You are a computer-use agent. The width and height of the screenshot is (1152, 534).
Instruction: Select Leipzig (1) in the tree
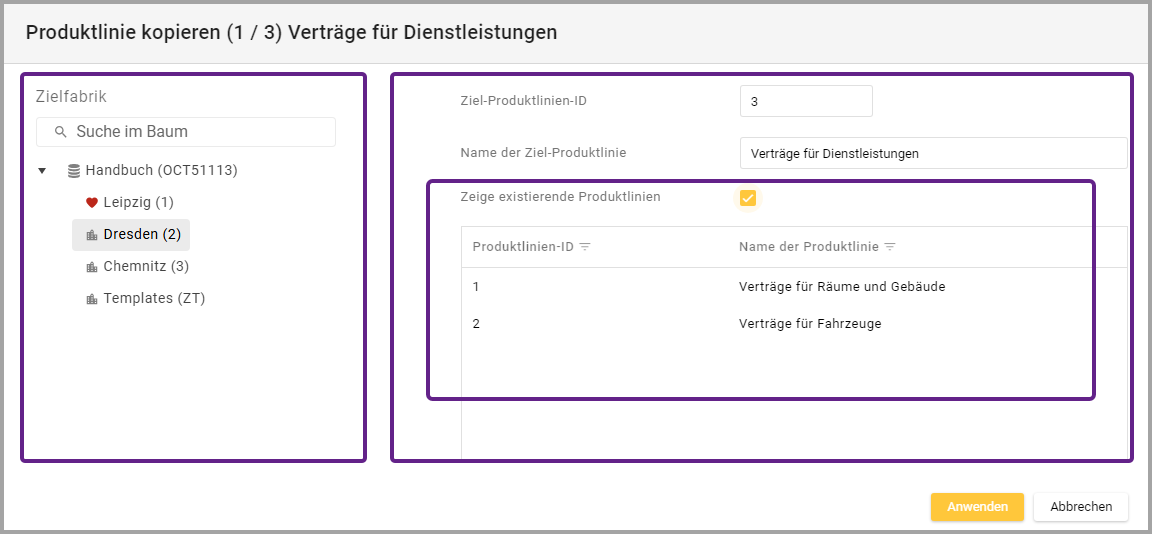[x=138, y=202]
